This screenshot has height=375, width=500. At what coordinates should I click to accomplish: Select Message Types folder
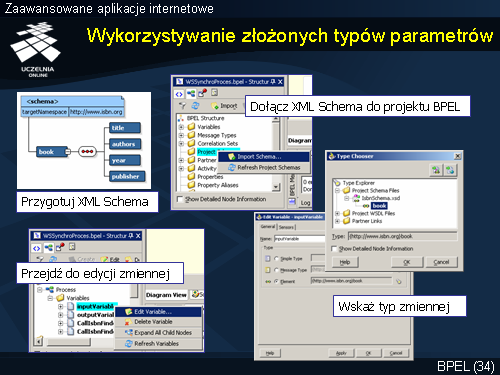pyautogui.click(x=212, y=135)
